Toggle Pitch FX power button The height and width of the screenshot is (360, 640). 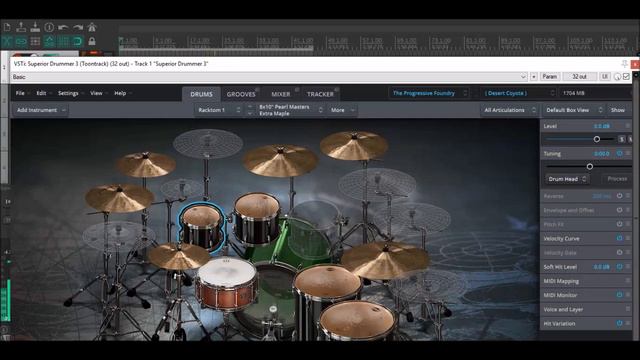click(619, 224)
